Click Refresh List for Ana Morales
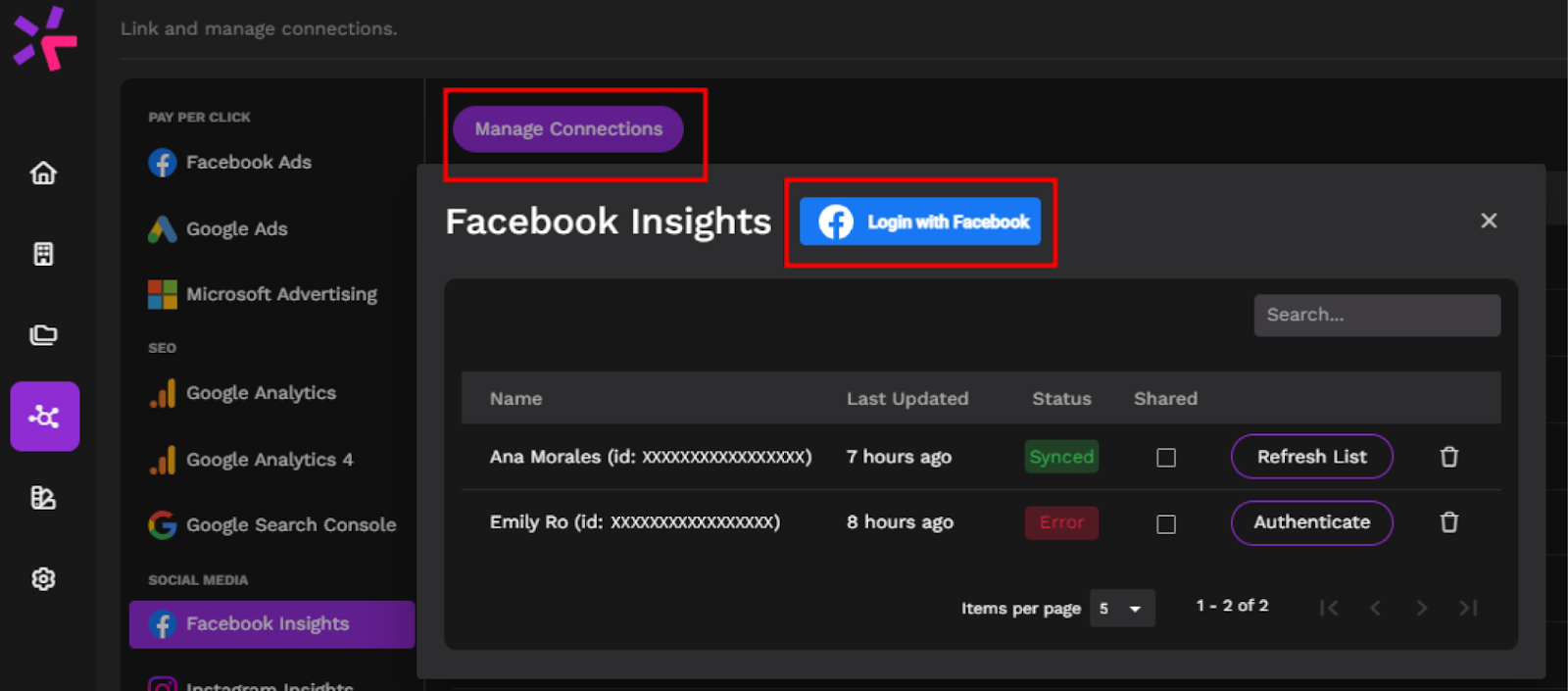The height and width of the screenshot is (691, 1568). coord(1312,457)
